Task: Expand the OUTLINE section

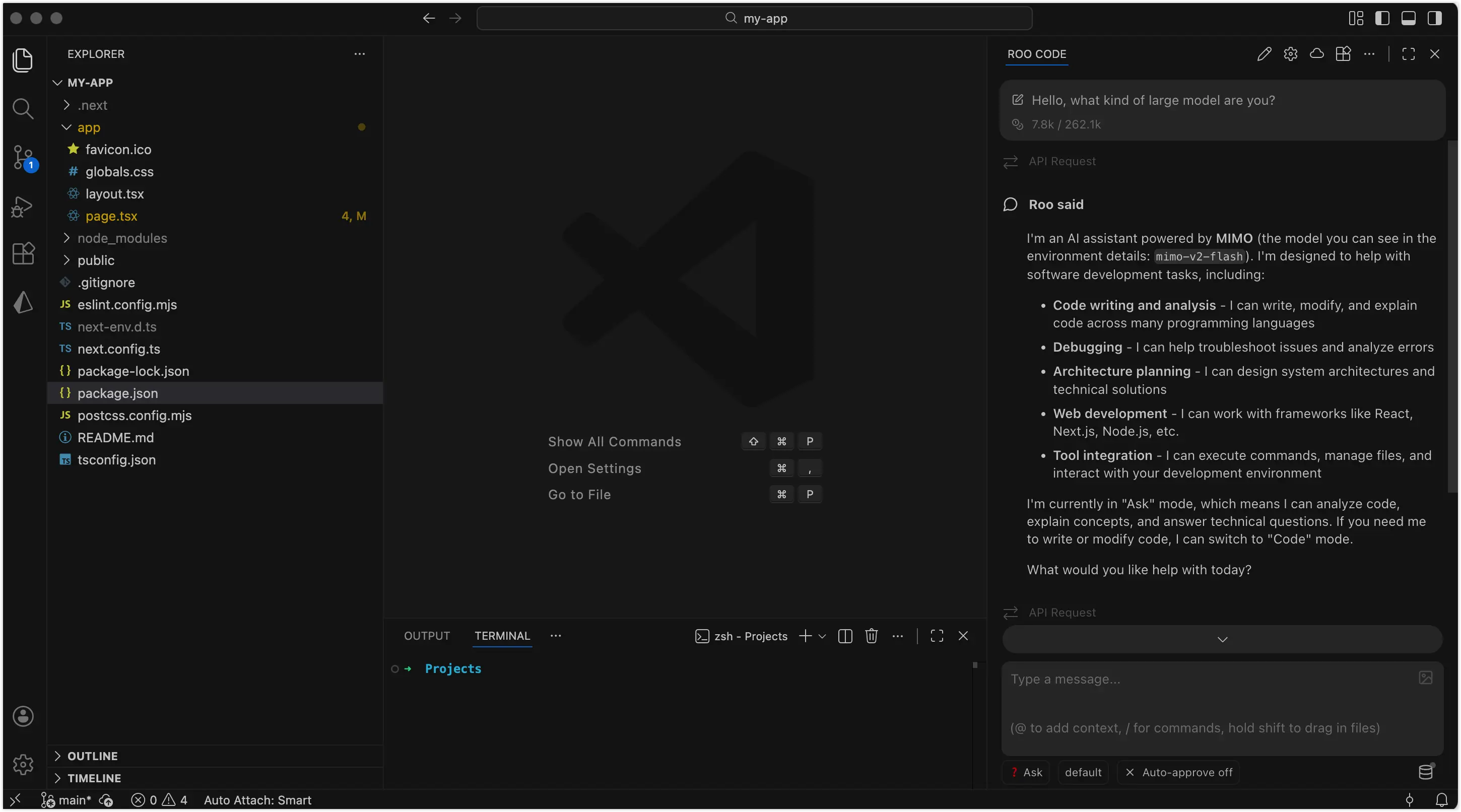Action: point(93,756)
